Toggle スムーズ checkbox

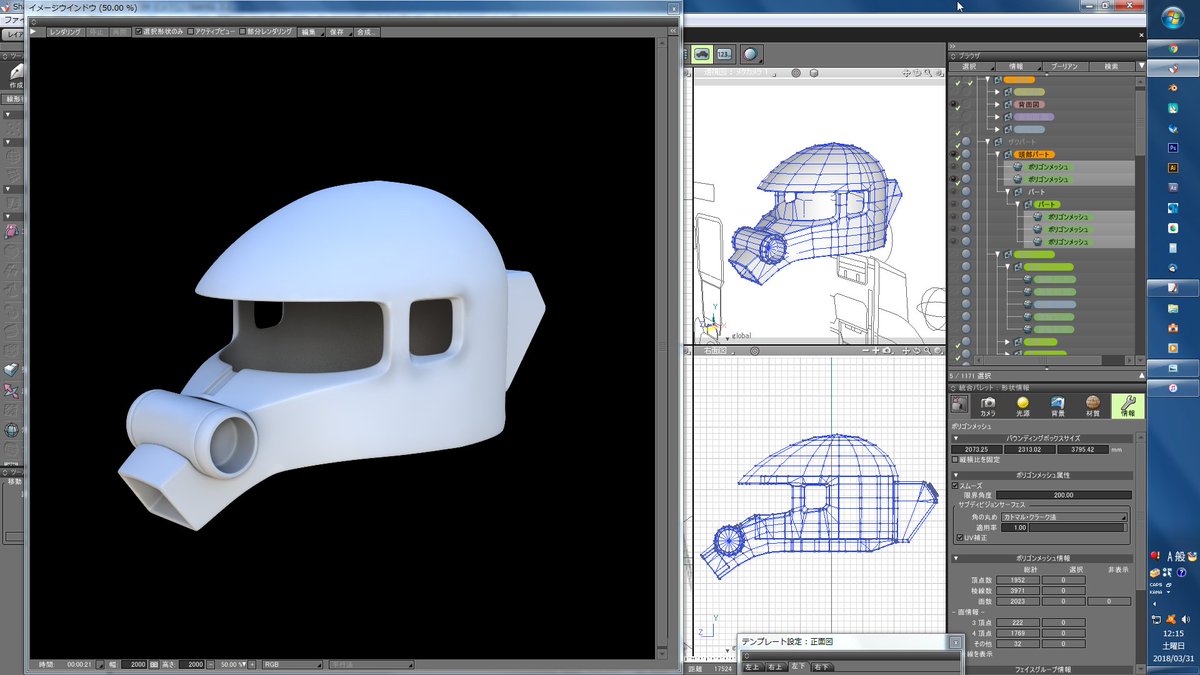coord(956,485)
